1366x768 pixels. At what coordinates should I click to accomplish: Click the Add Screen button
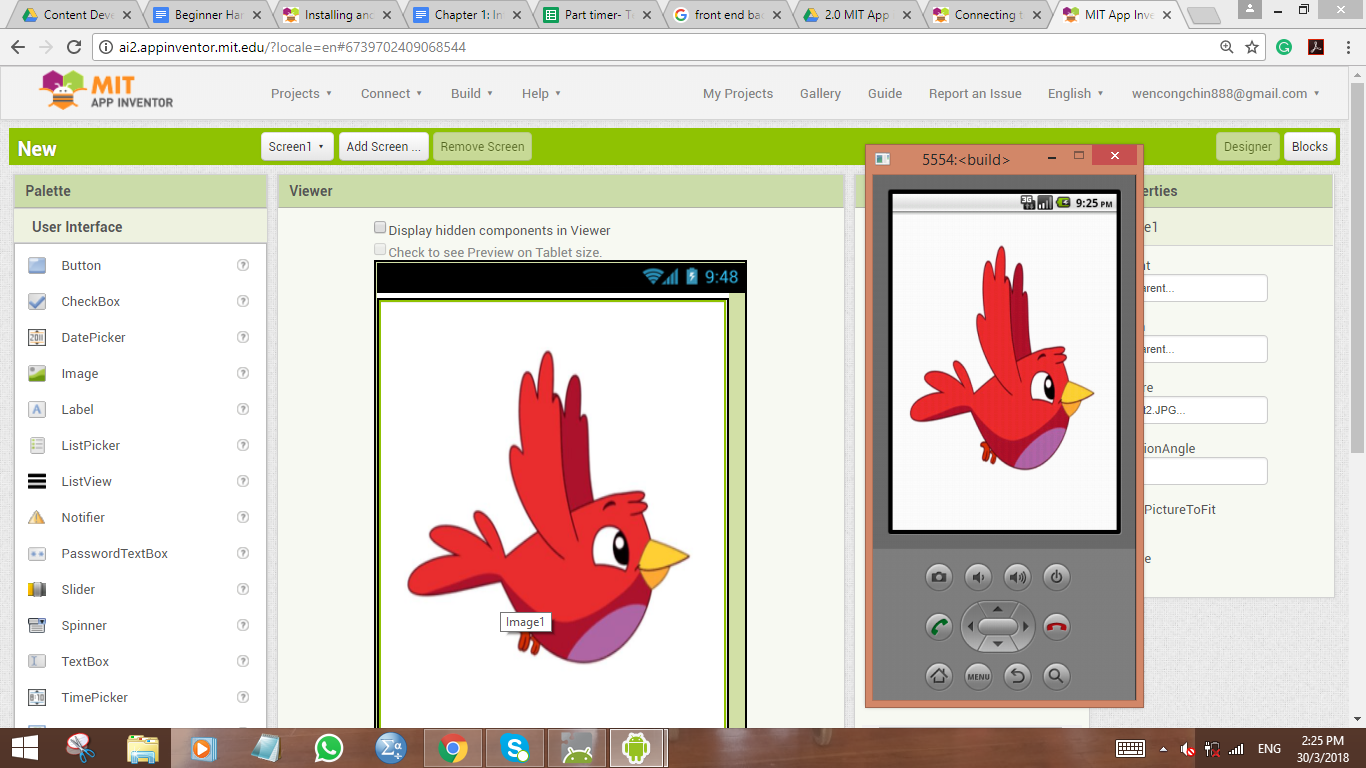pyautogui.click(x=383, y=147)
